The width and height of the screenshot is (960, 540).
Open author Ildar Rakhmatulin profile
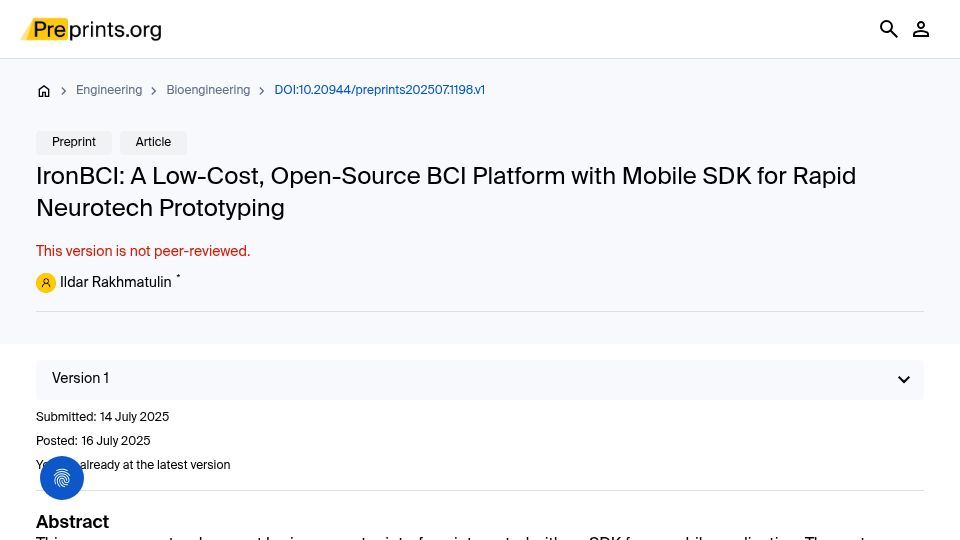(116, 282)
